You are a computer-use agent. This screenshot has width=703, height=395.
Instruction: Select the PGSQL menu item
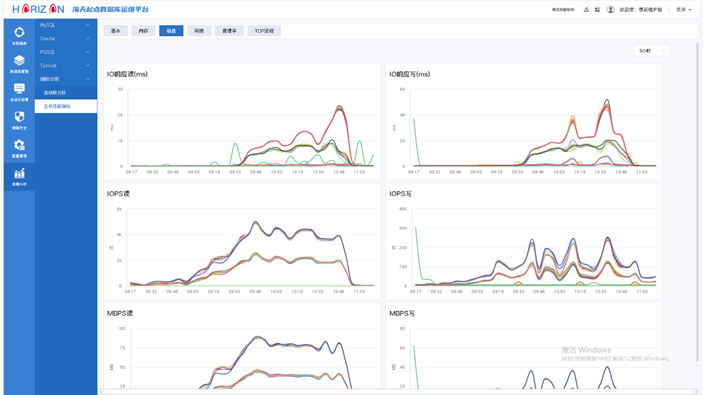66,52
